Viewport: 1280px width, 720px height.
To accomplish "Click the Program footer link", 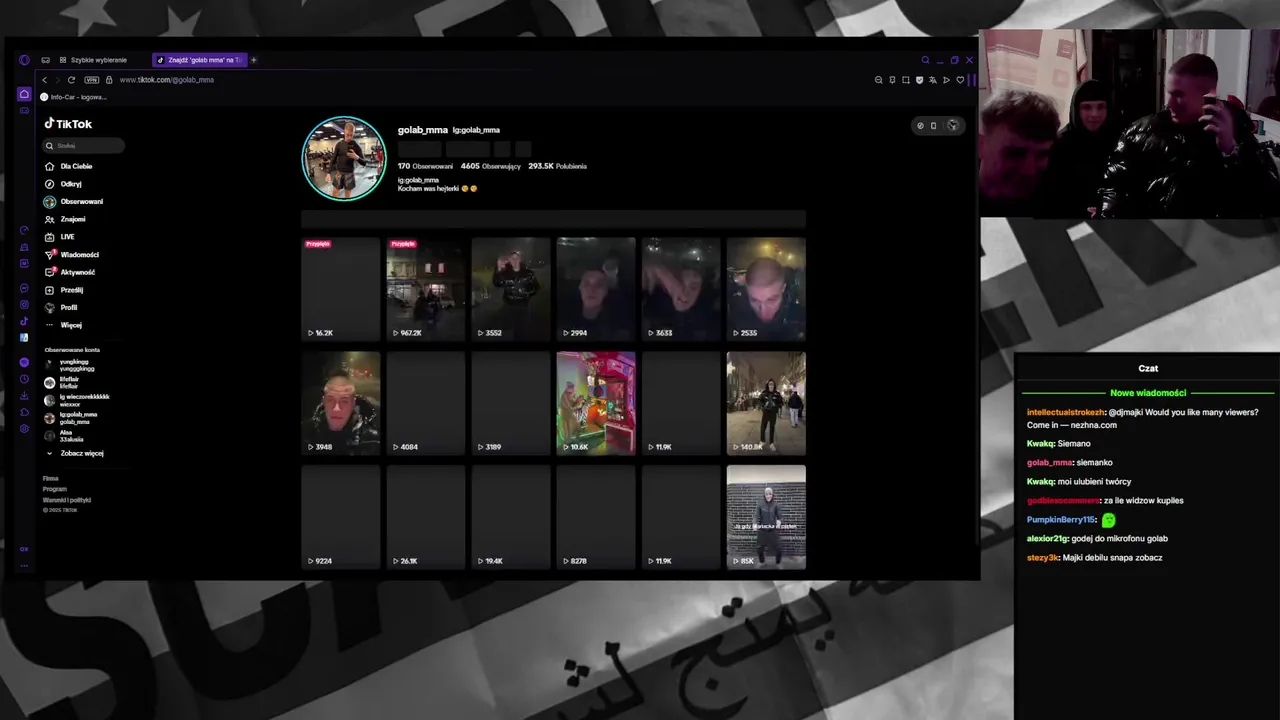I will pos(54,489).
